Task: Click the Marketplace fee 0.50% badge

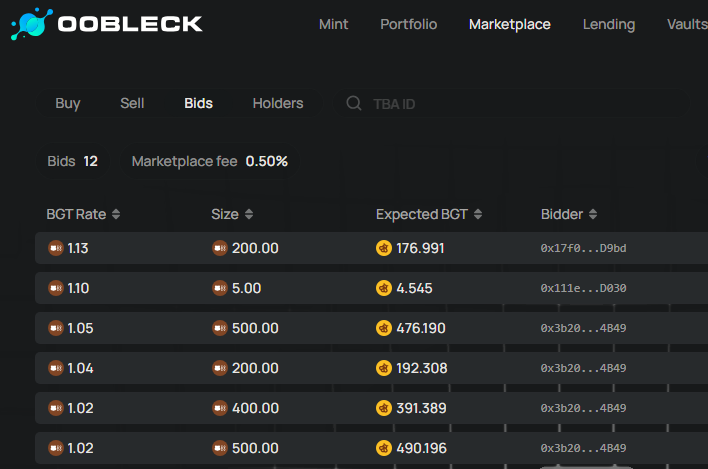Action: click(x=210, y=161)
